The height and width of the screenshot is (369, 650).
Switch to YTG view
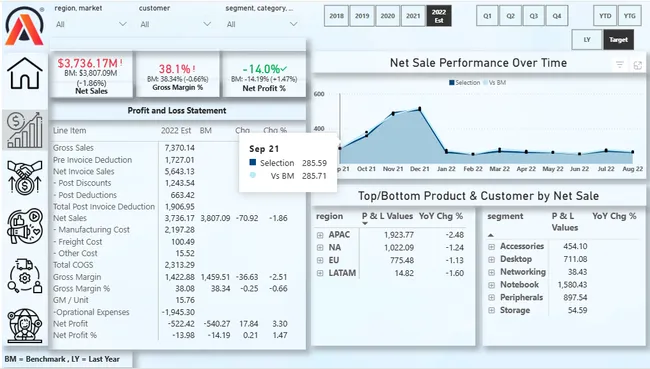point(629,16)
